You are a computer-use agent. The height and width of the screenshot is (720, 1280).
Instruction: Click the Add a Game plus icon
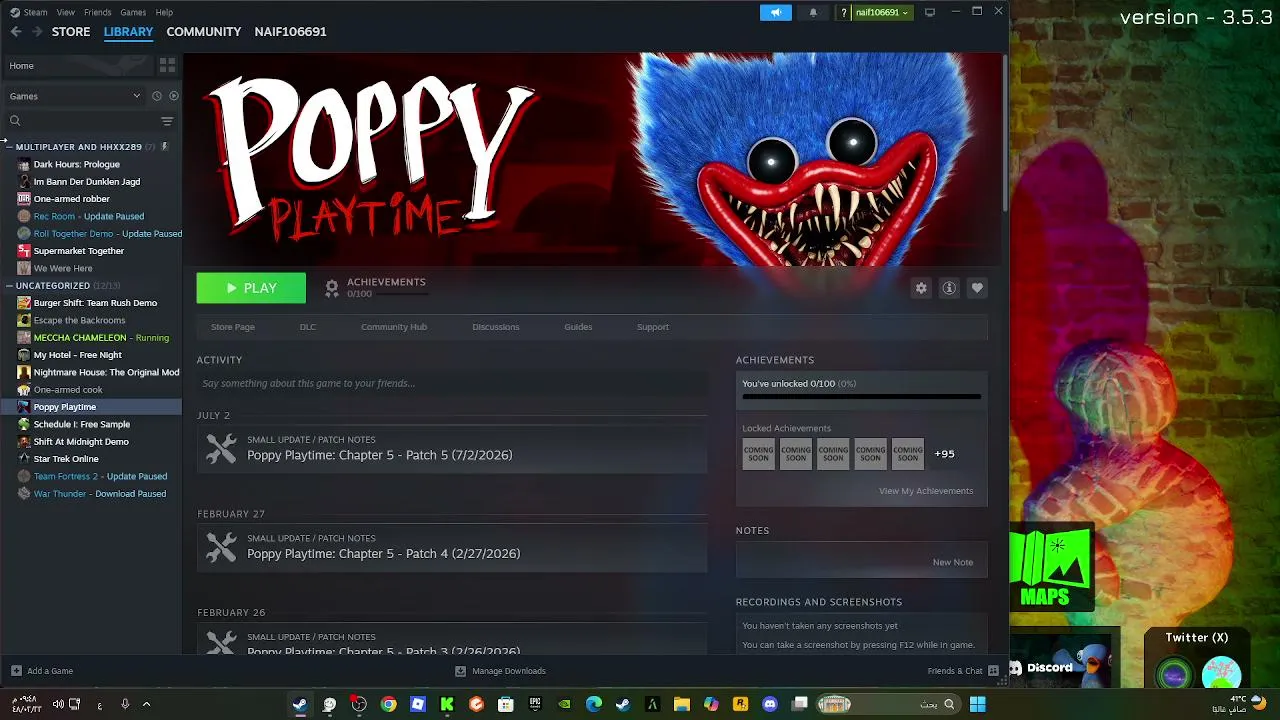tap(16, 671)
